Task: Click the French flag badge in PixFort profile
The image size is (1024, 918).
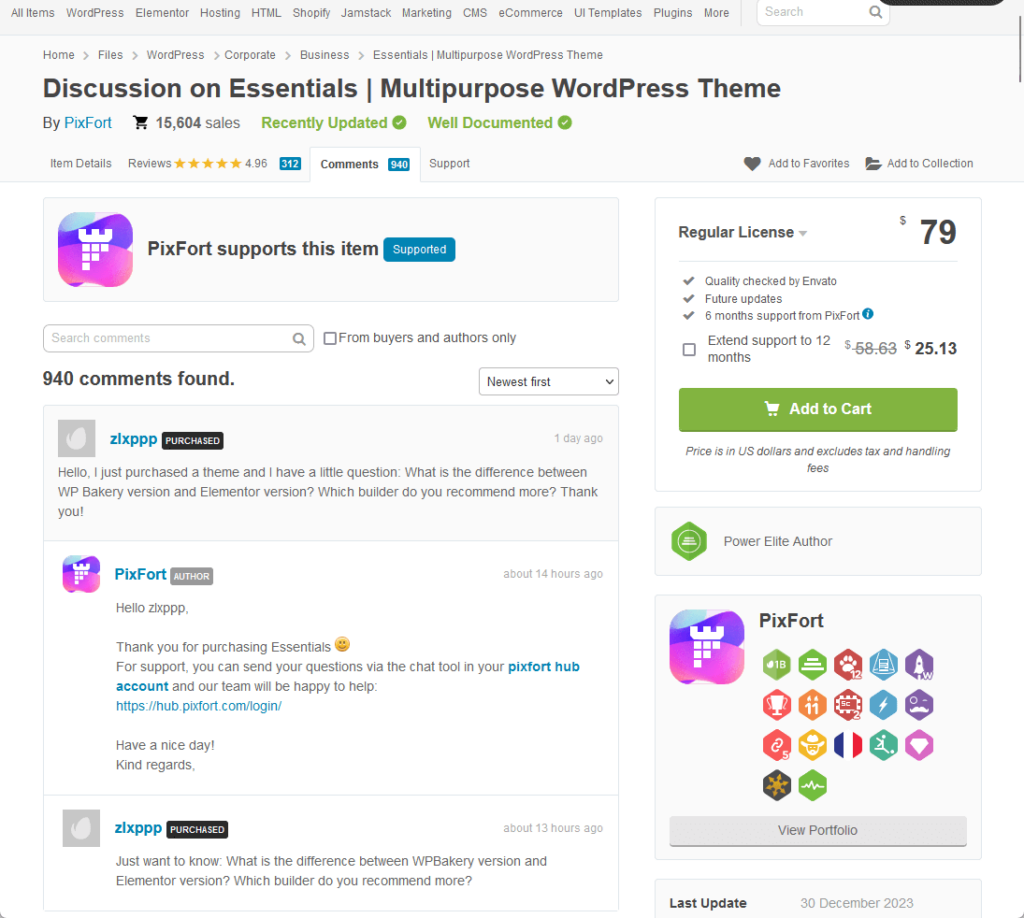Action: pos(848,745)
